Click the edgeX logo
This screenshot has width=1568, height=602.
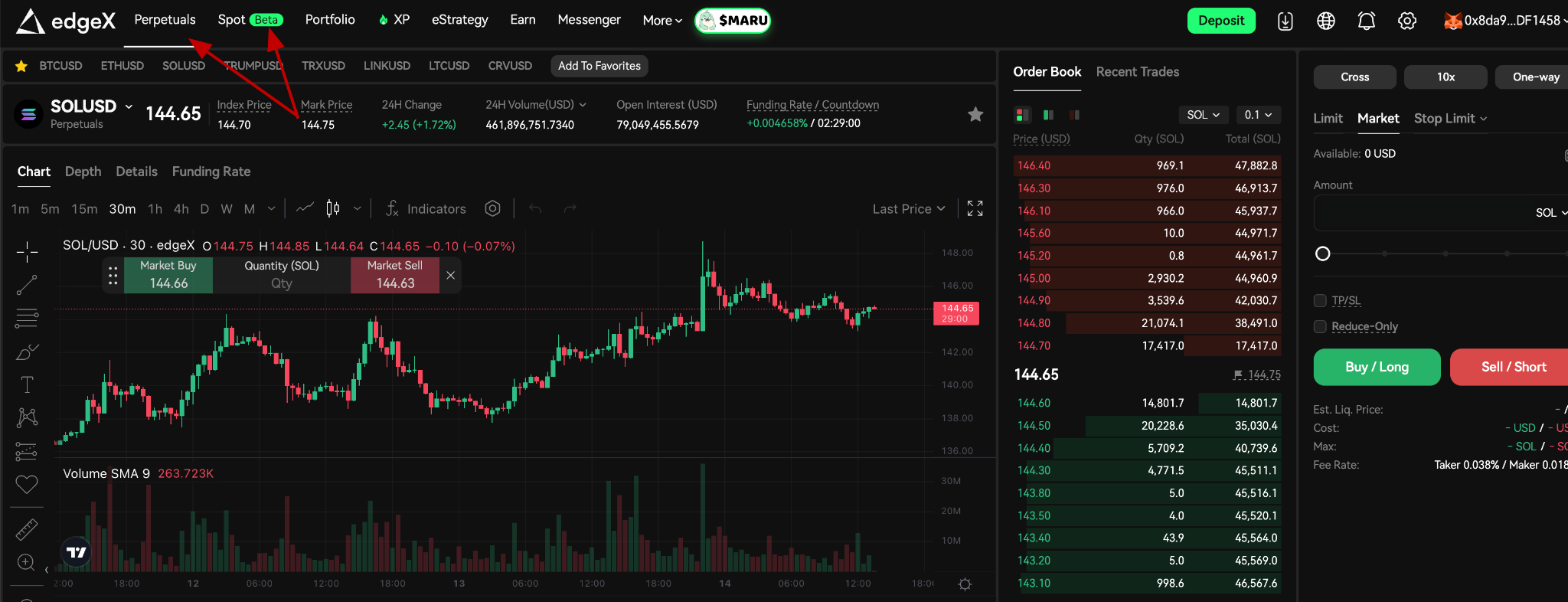pos(66,21)
